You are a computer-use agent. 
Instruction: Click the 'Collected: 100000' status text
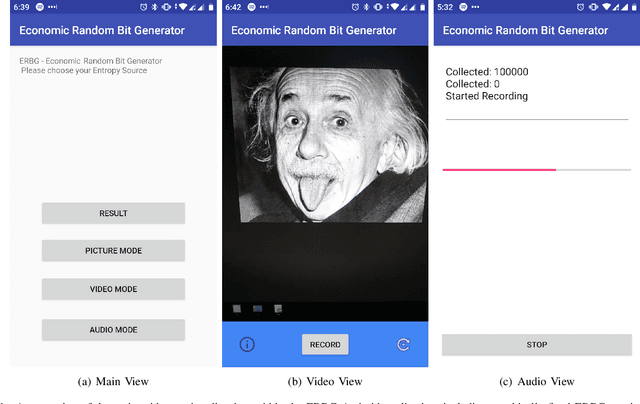(x=487, y=72)
